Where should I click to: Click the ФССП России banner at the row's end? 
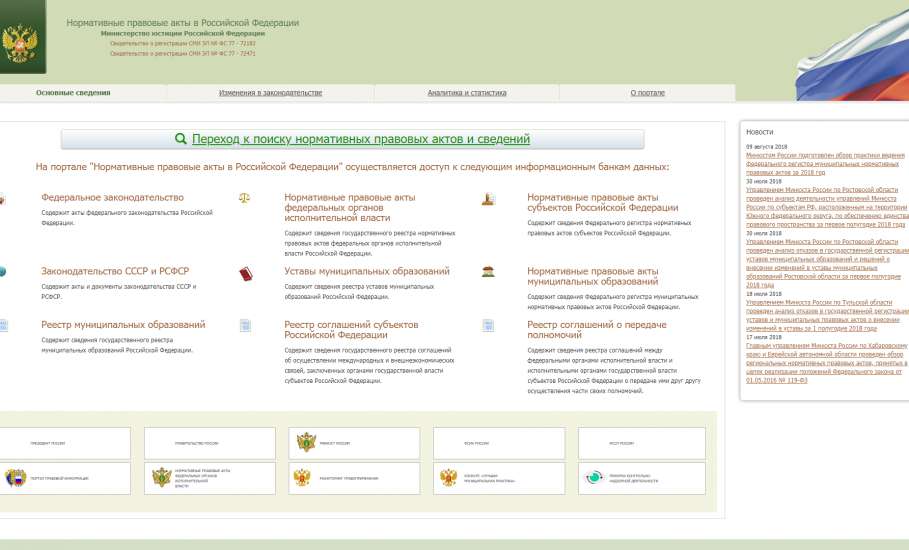[x=642, y=443]
